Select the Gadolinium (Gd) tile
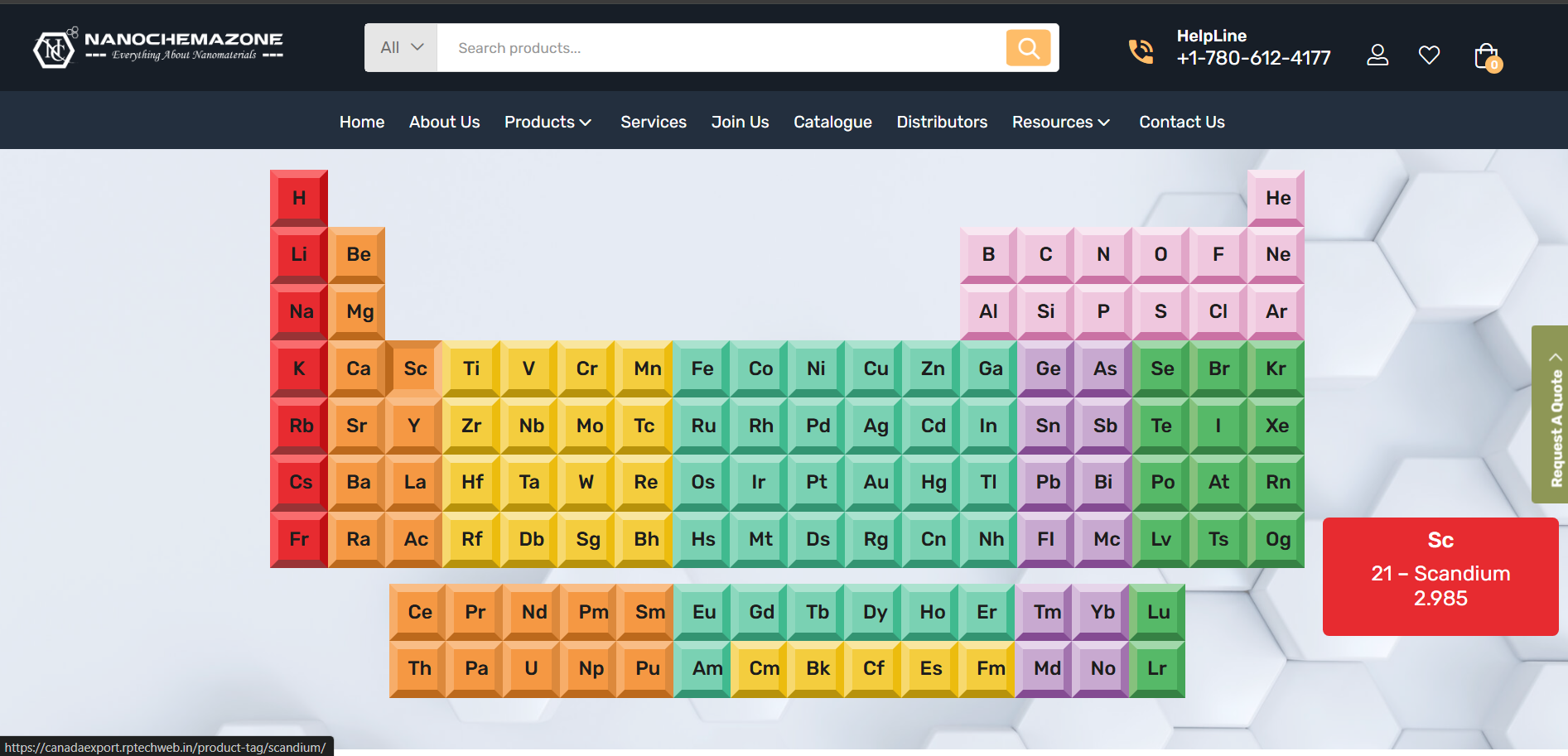The width and height of the screenshot is (1568, 756). (760, 613)
